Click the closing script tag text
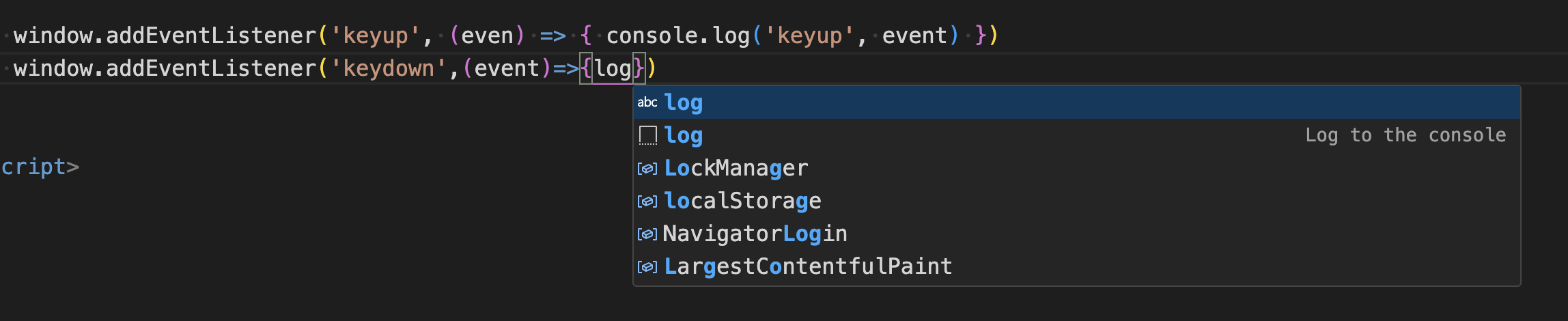The height and width of the screenshot is (321, 1568). pyautogui.click(x=40, y=167)
